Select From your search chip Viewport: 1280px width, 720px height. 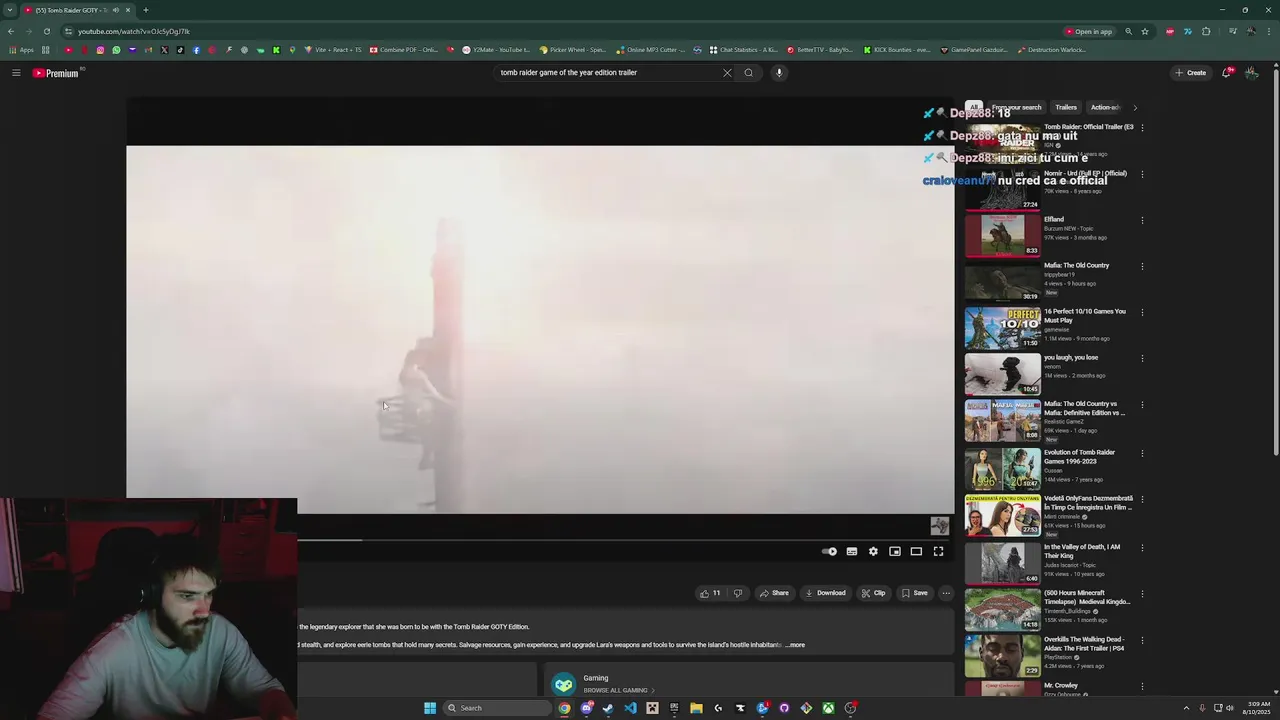tap(1016, 107)
